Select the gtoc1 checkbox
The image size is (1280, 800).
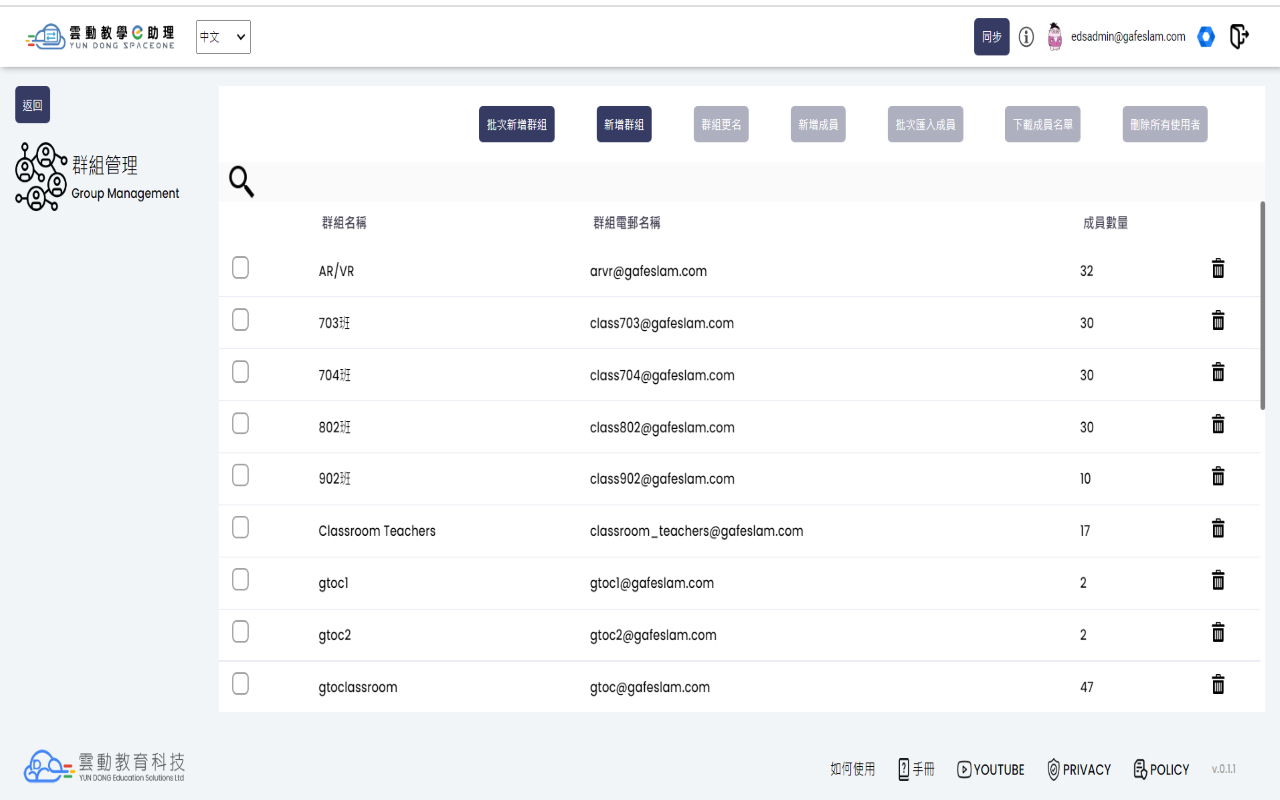tap(240, 580)
